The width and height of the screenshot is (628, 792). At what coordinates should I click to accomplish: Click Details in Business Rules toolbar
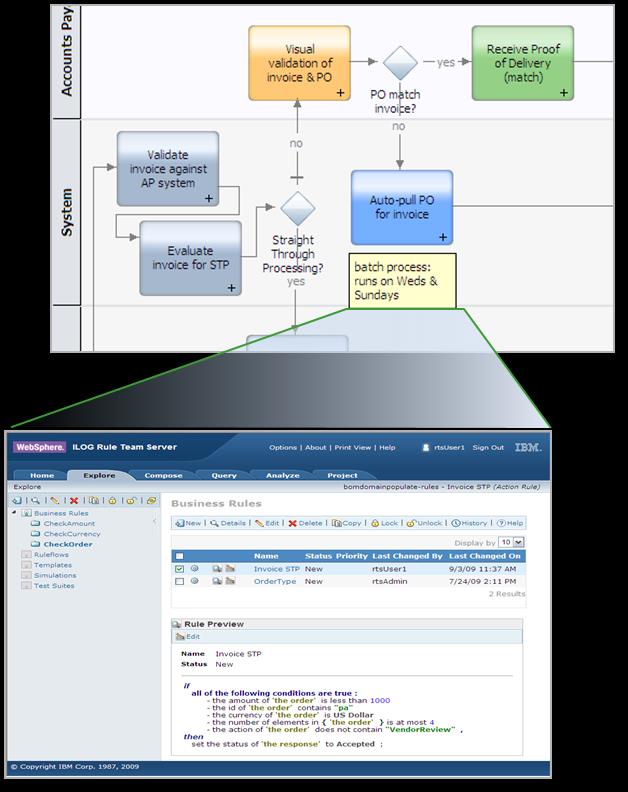tap(228, 523)
